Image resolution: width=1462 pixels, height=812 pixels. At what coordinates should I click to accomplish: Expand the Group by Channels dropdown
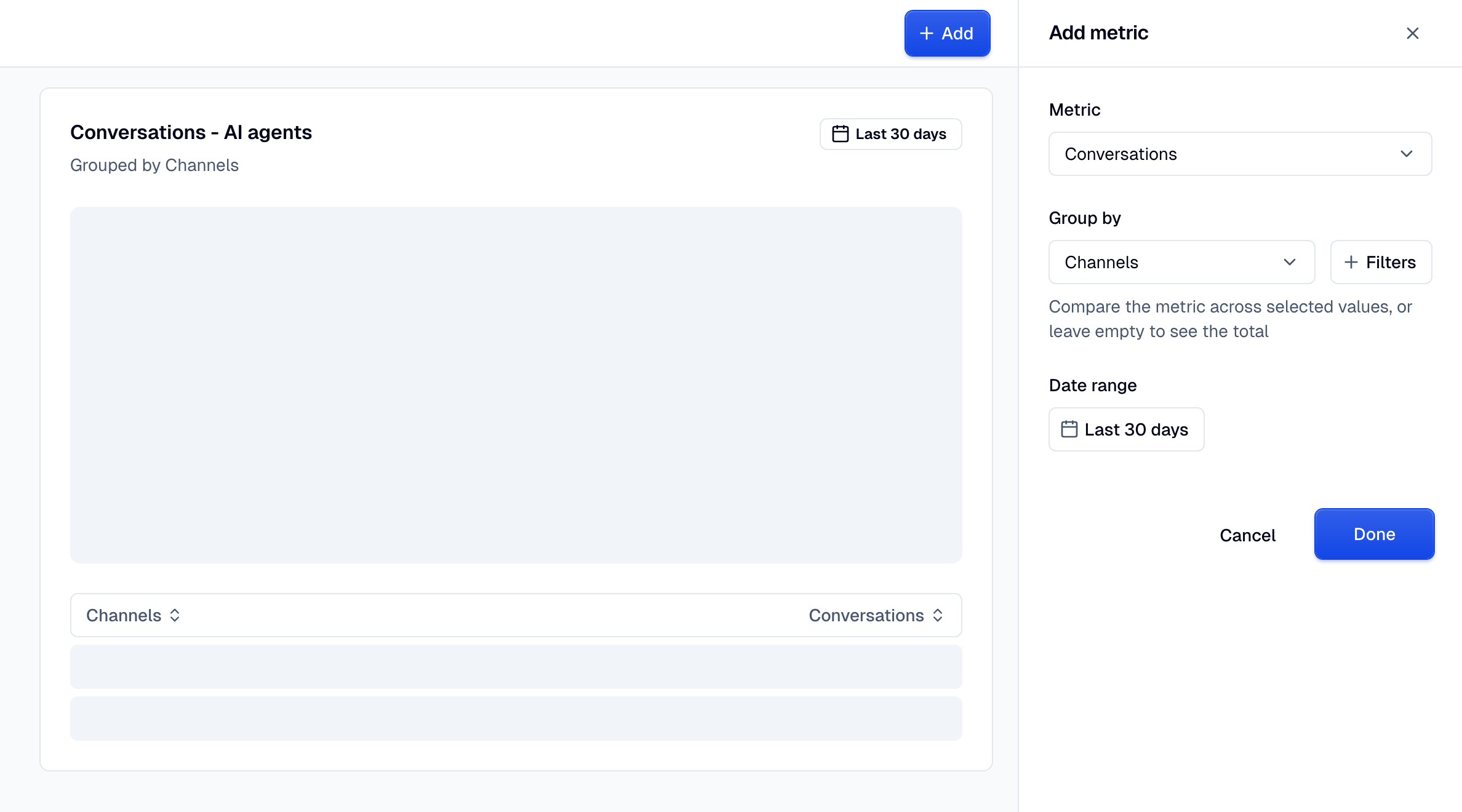click(1181, 262)
